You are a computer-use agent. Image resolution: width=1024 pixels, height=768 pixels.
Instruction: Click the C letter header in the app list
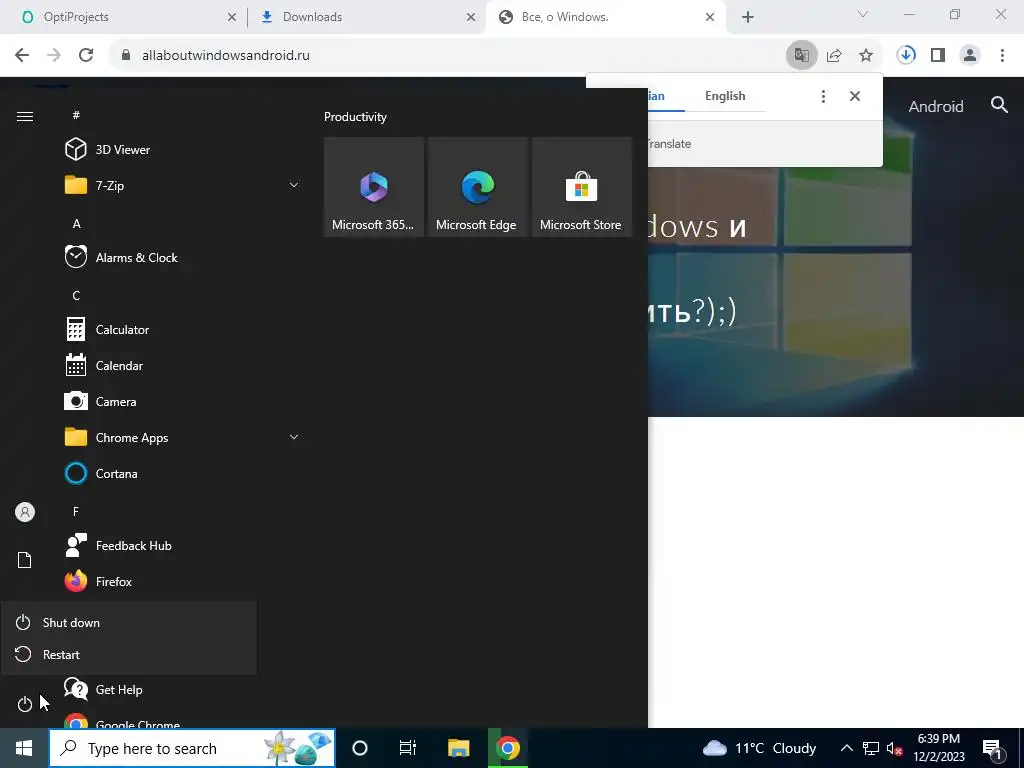pos(76,295)
